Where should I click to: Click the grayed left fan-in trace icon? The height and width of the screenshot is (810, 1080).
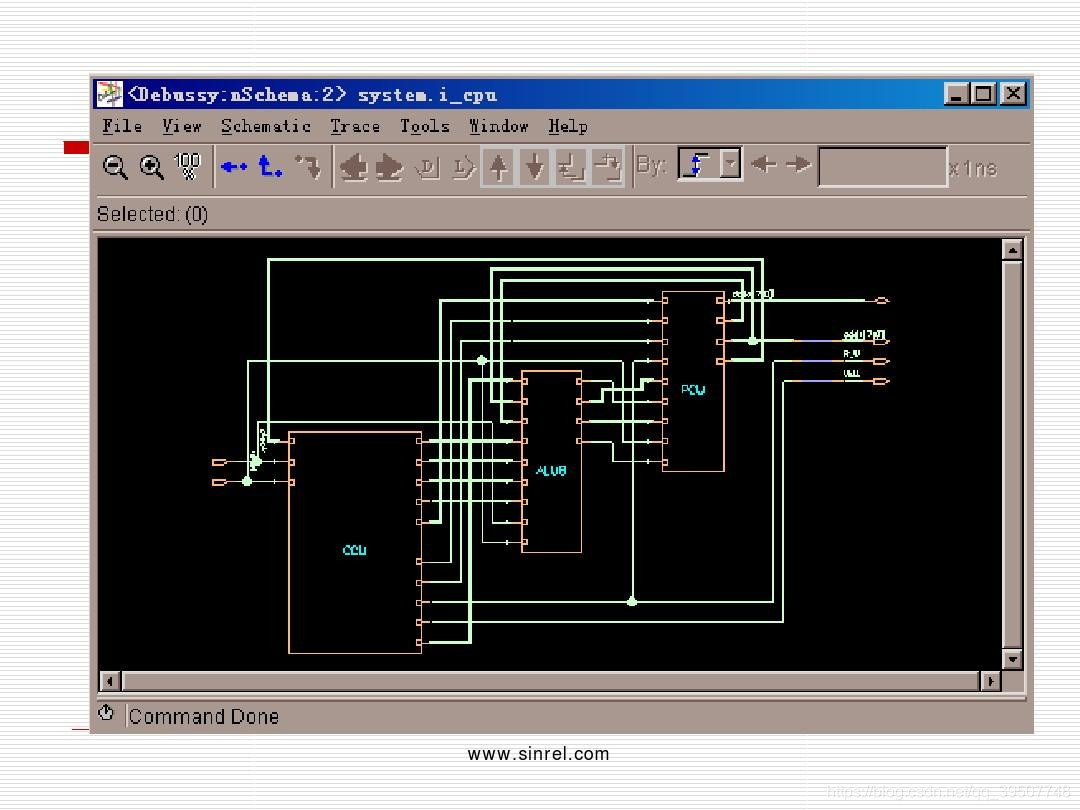(354, 167)
